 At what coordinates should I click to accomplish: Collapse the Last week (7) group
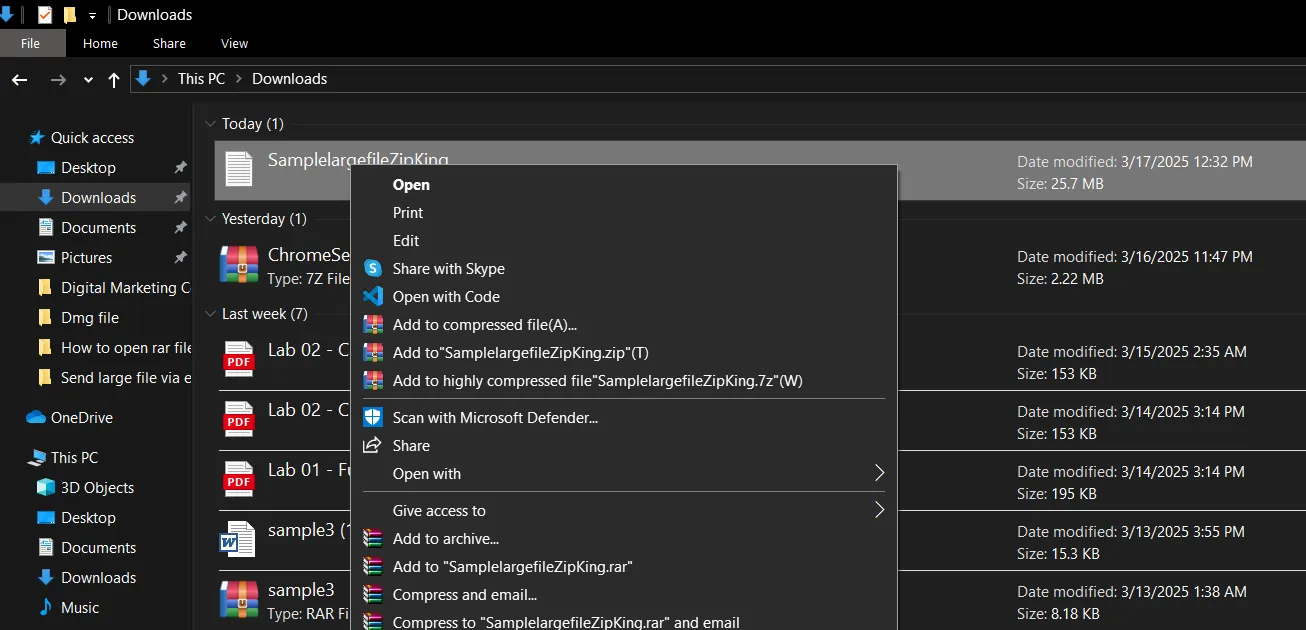pyautogui.click(x=210, y=314)
